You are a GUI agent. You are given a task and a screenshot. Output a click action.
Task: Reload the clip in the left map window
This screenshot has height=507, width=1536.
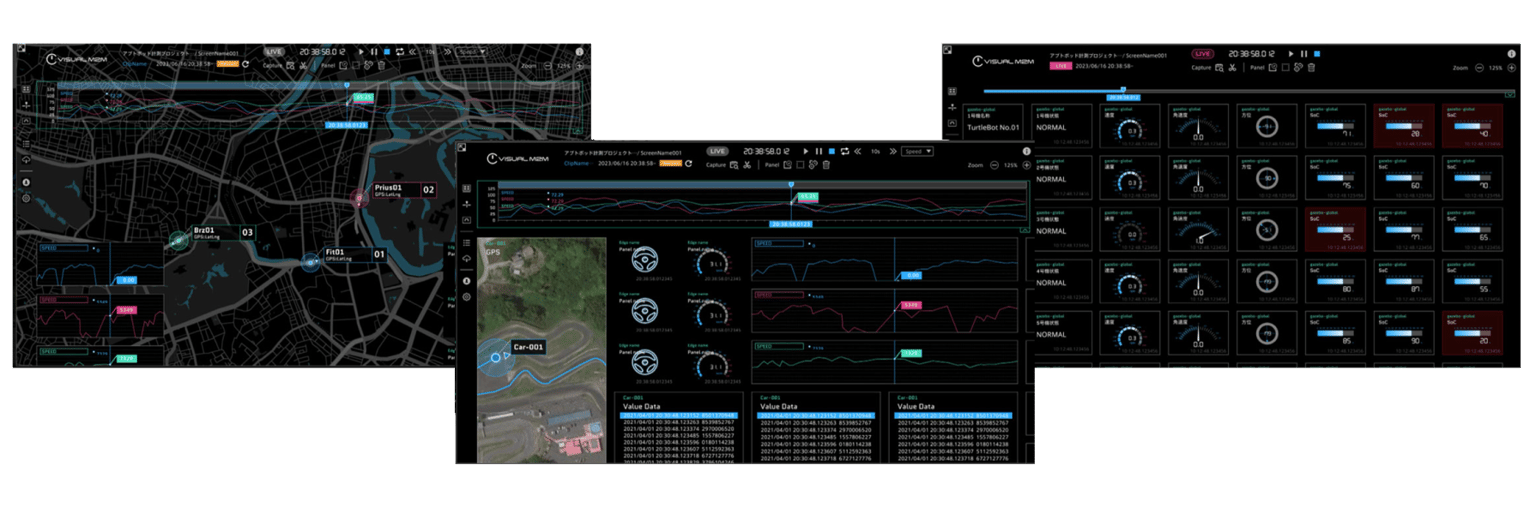tap(245, 64)
